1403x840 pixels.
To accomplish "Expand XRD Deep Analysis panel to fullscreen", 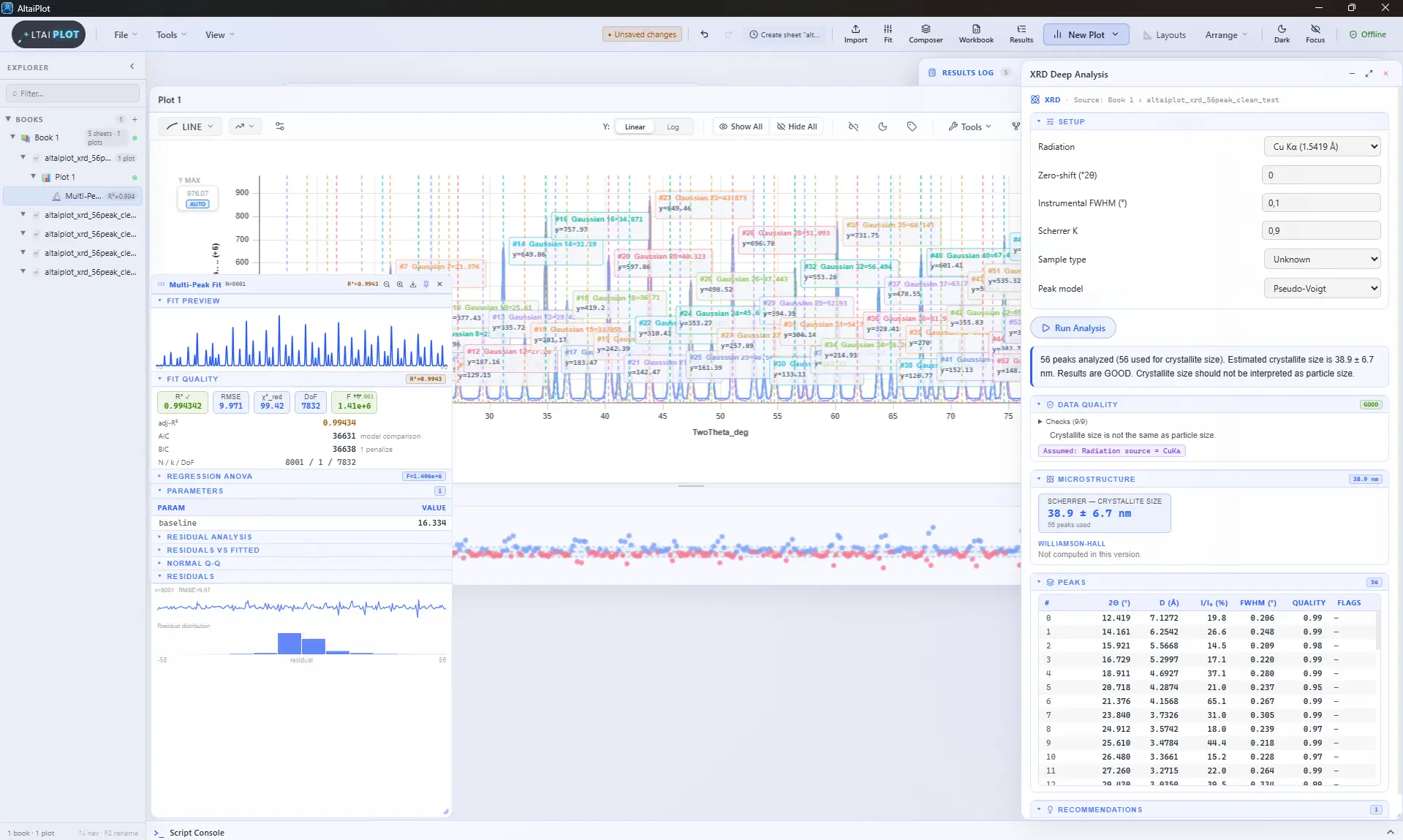I will pyautogui.click(x=1369, y=74).
